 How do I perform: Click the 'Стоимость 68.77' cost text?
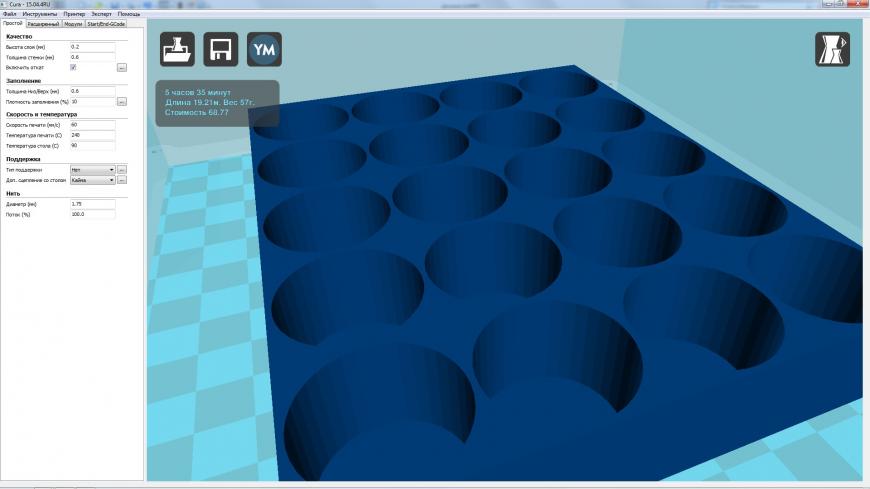pyautogui.click(x=196, y=112)
